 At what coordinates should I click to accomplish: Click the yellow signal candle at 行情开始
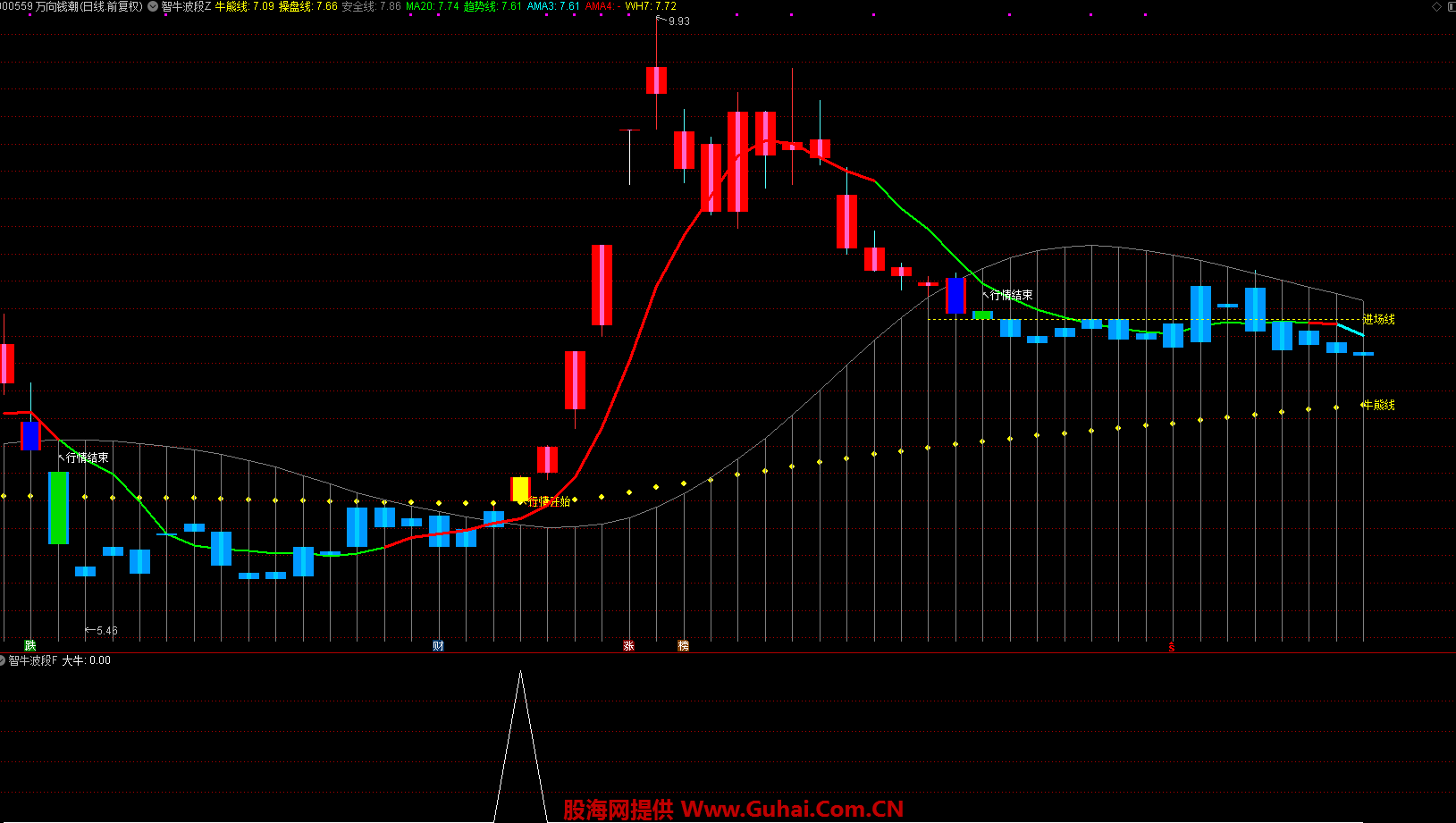tap(520, 489)
